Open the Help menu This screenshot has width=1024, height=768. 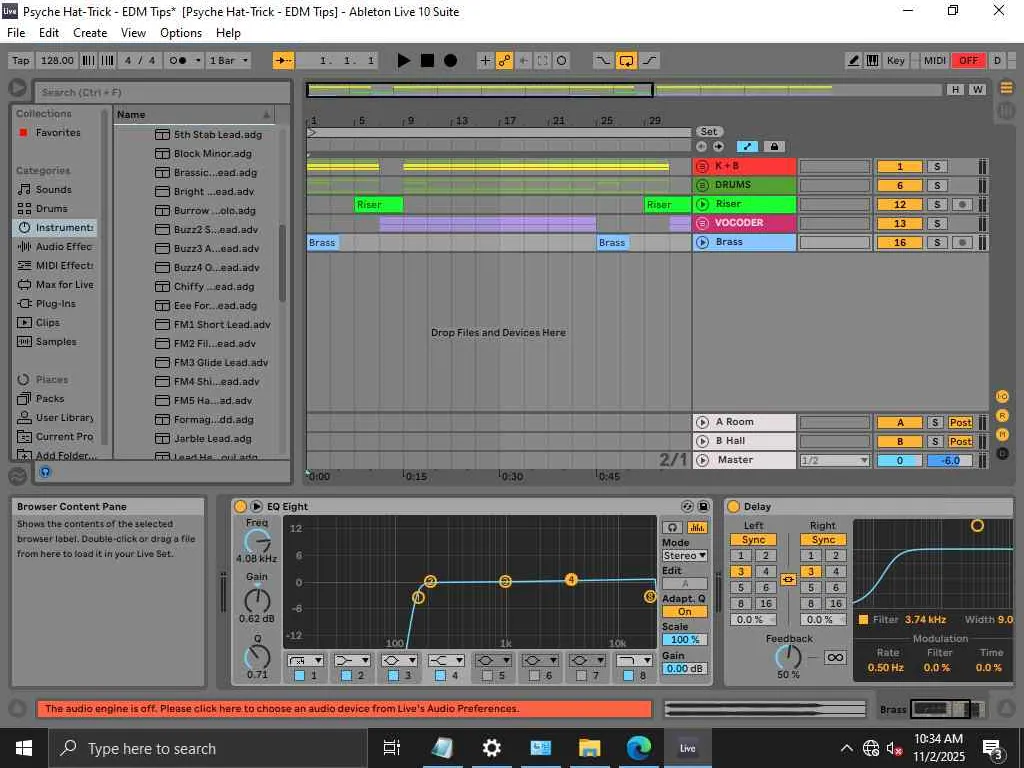pos(229,33)
